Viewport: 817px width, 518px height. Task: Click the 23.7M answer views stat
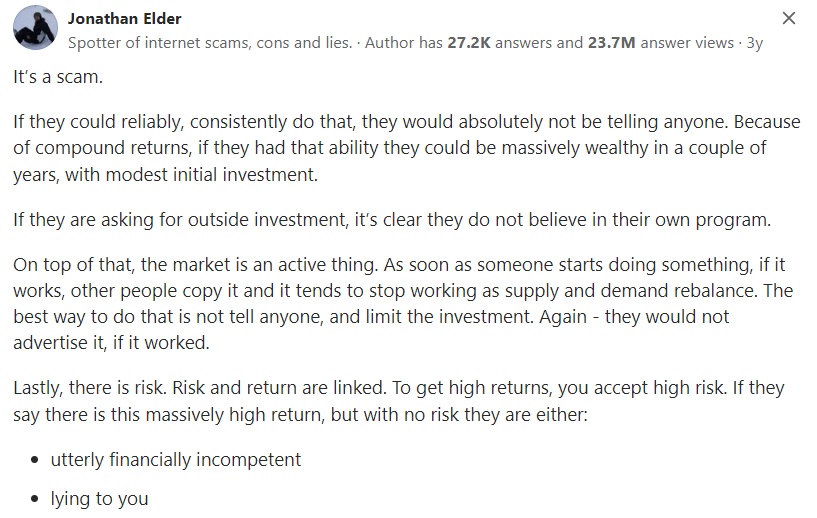click(661, 43)
